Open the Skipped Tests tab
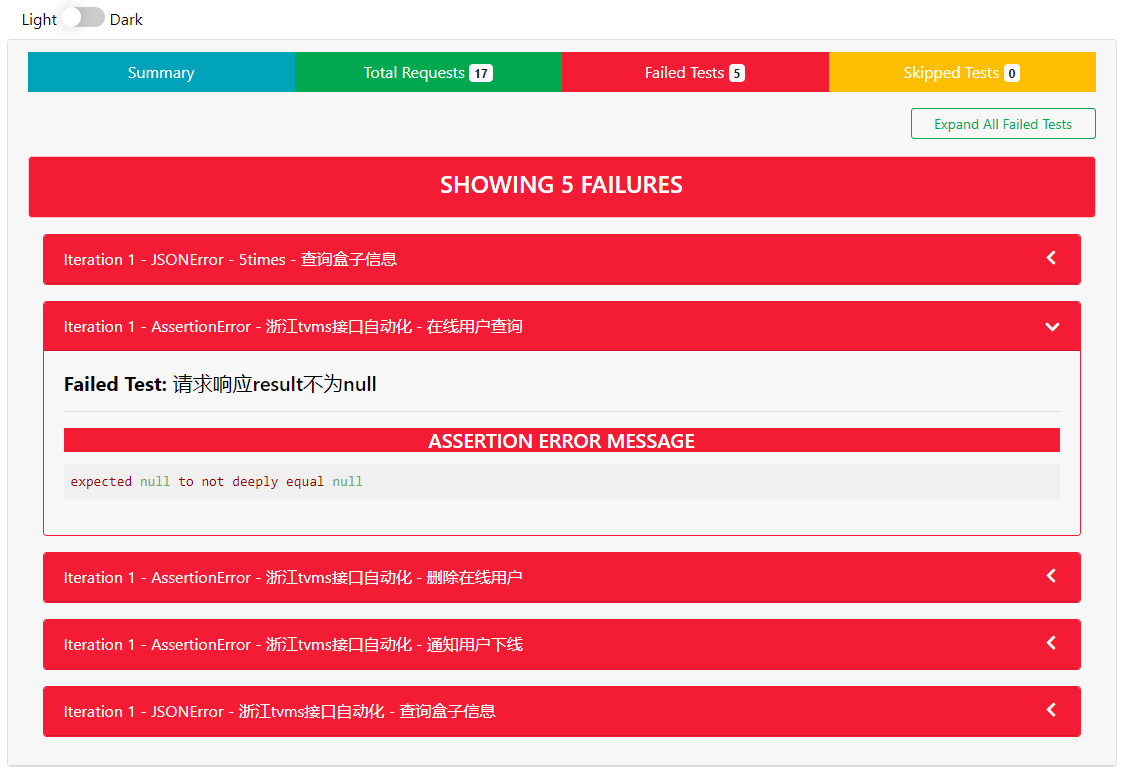Screen dimensions: 1122x776 pos(962,72)
